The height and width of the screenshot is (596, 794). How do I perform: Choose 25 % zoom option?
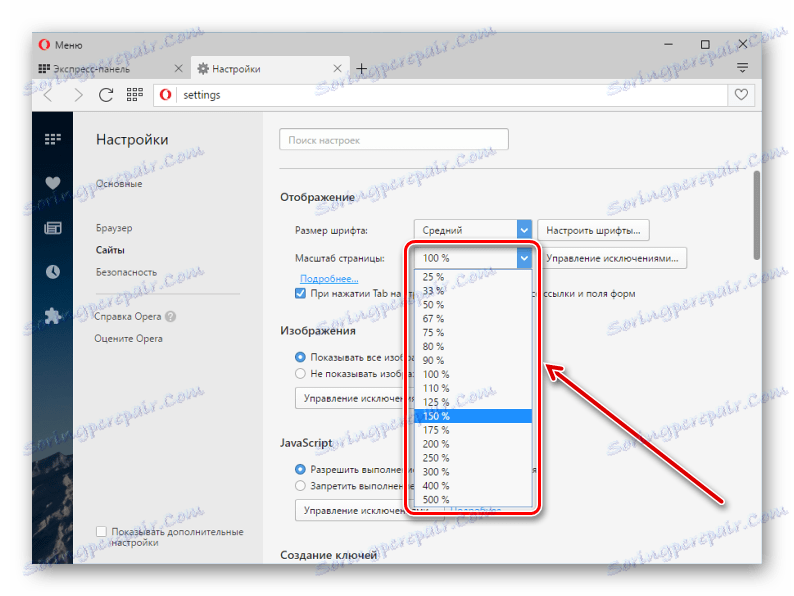473,277
